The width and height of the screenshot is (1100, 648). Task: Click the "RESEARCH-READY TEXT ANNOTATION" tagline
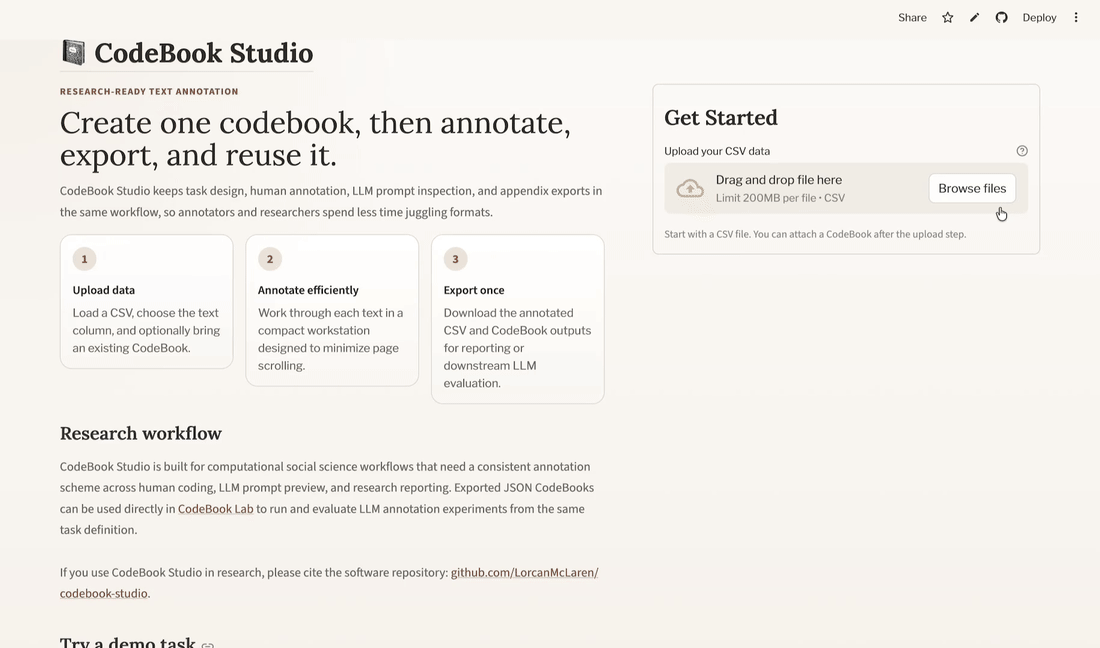(x=149, y=91)
